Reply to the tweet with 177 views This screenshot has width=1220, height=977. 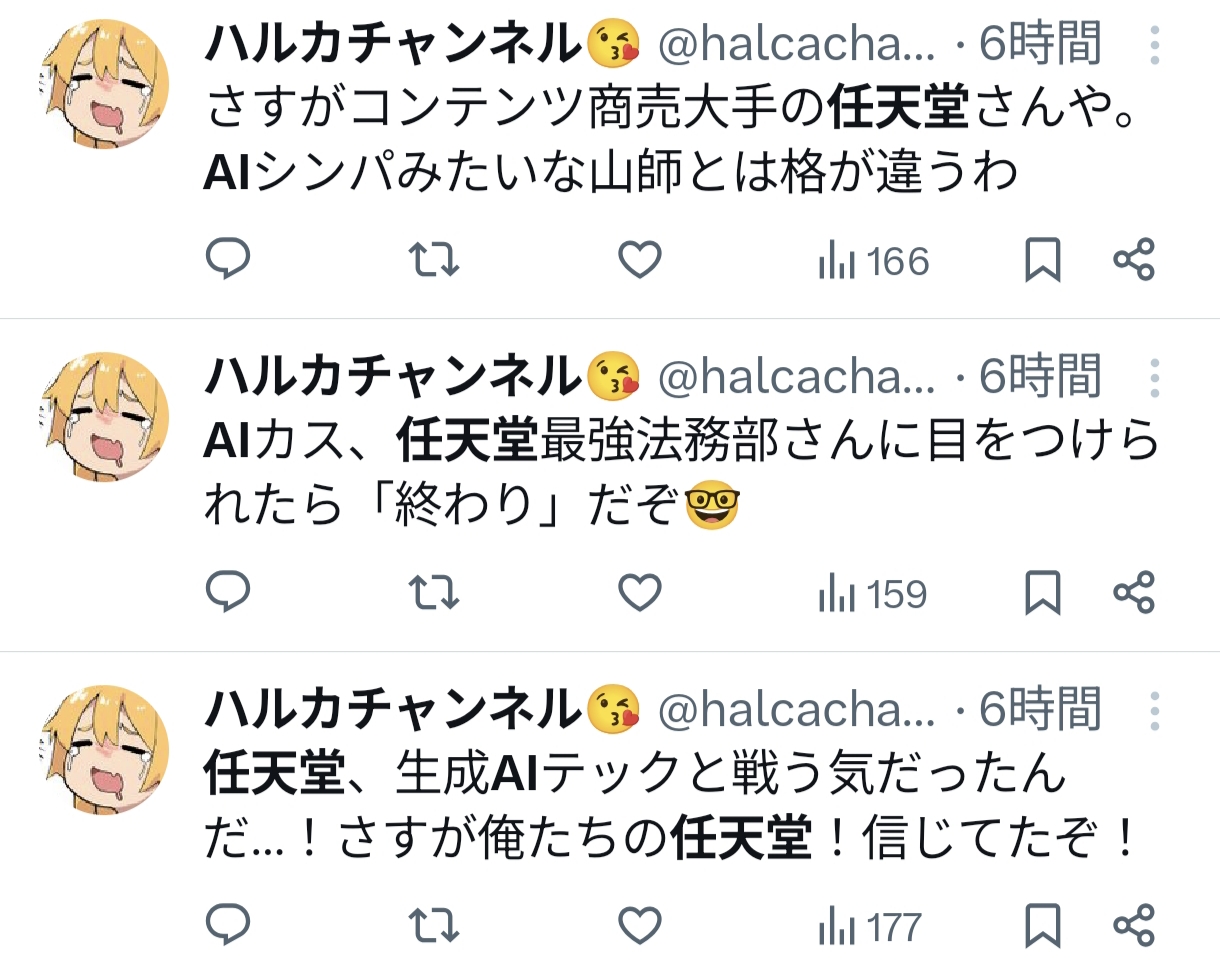click(227, 925)
